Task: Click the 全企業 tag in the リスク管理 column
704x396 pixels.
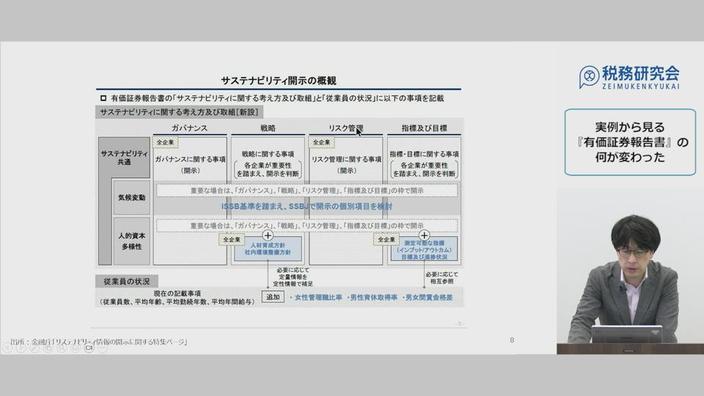Action: (321, 142)
